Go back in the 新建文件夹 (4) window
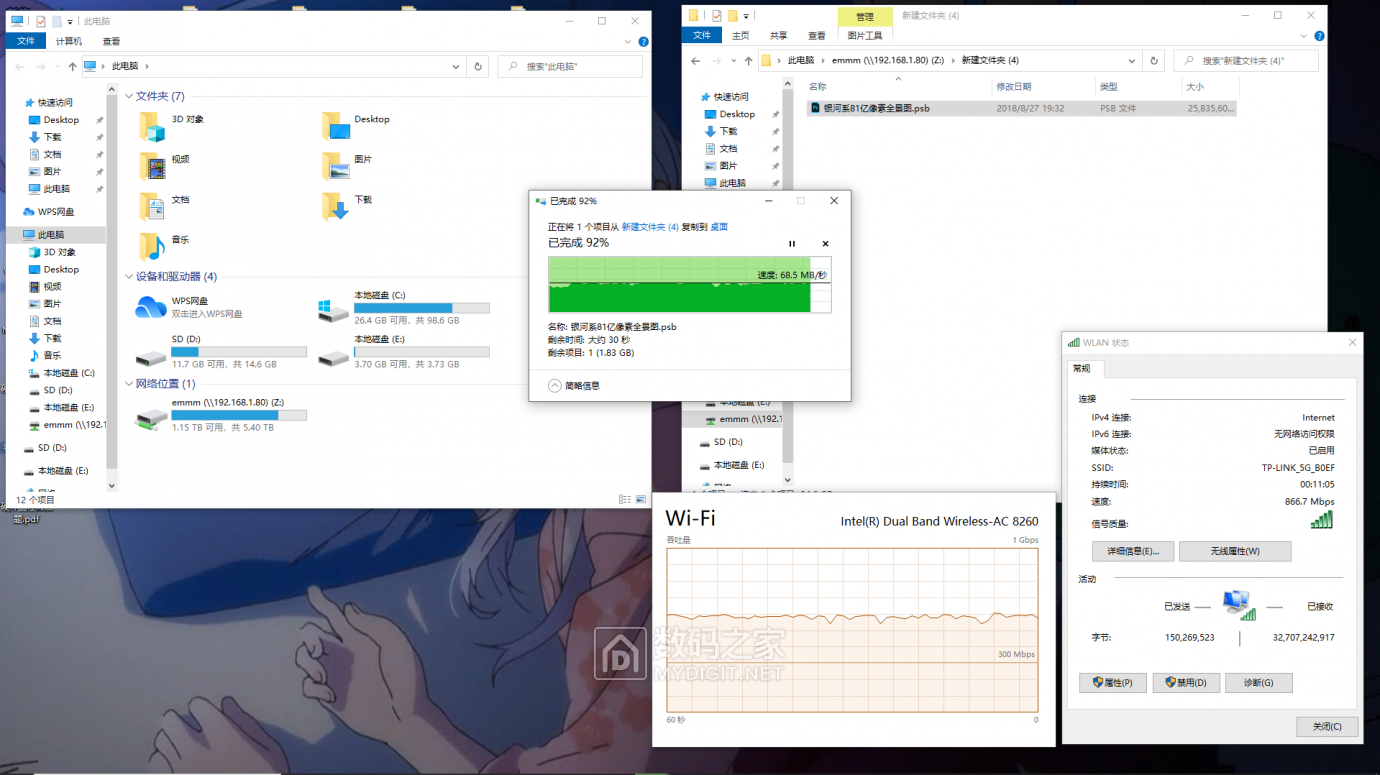The image size is (1380, 775). (697, 61)
